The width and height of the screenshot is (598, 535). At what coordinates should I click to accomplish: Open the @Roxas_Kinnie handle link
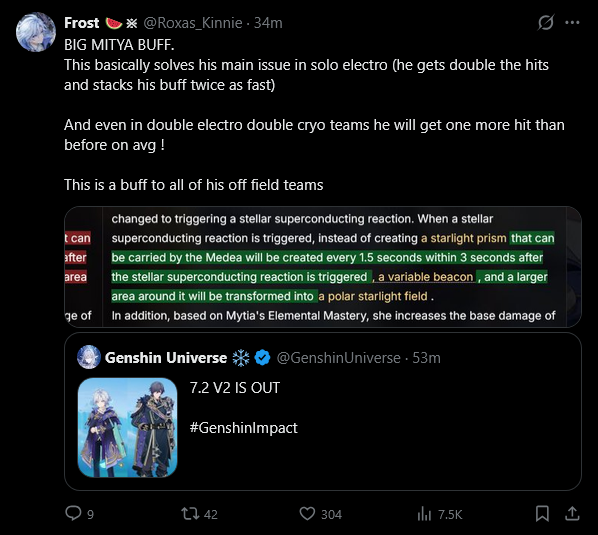pyautogui.click(x=193, y=23)
